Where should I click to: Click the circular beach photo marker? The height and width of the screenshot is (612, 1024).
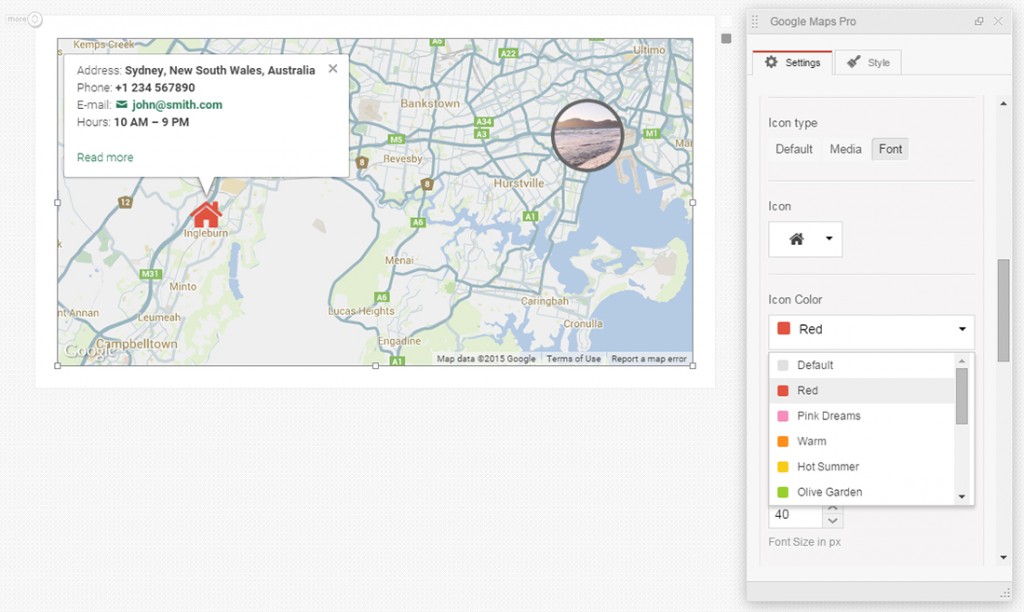click(x=587, y=135)
